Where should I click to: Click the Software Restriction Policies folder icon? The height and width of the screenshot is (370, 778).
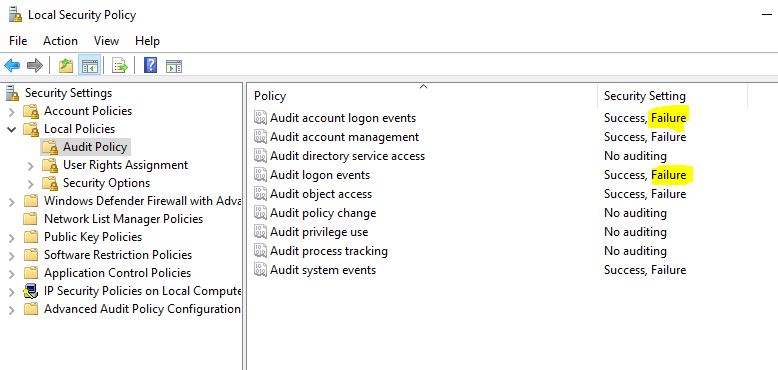tap(31, 255)
